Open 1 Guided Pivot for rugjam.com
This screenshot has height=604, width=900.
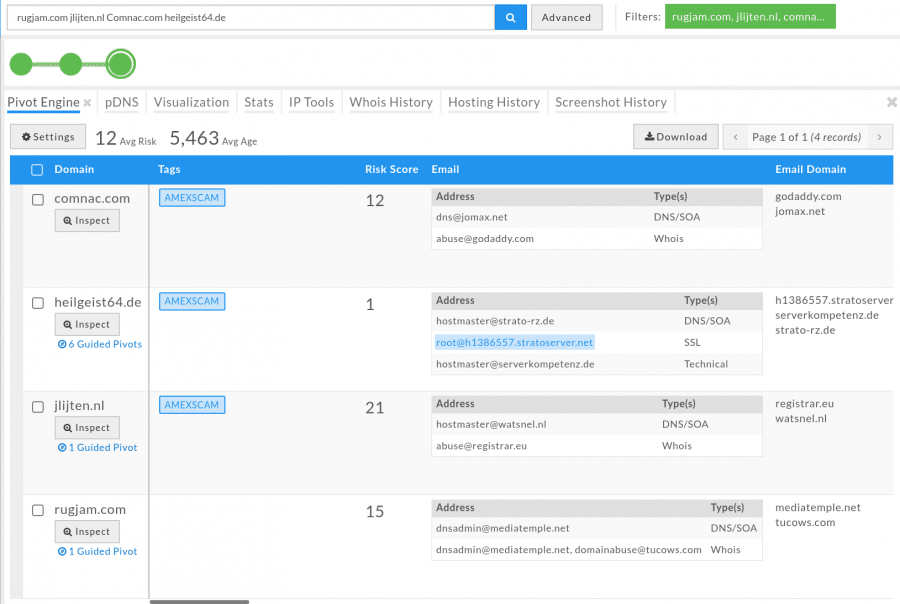click(x=98, y=551)
